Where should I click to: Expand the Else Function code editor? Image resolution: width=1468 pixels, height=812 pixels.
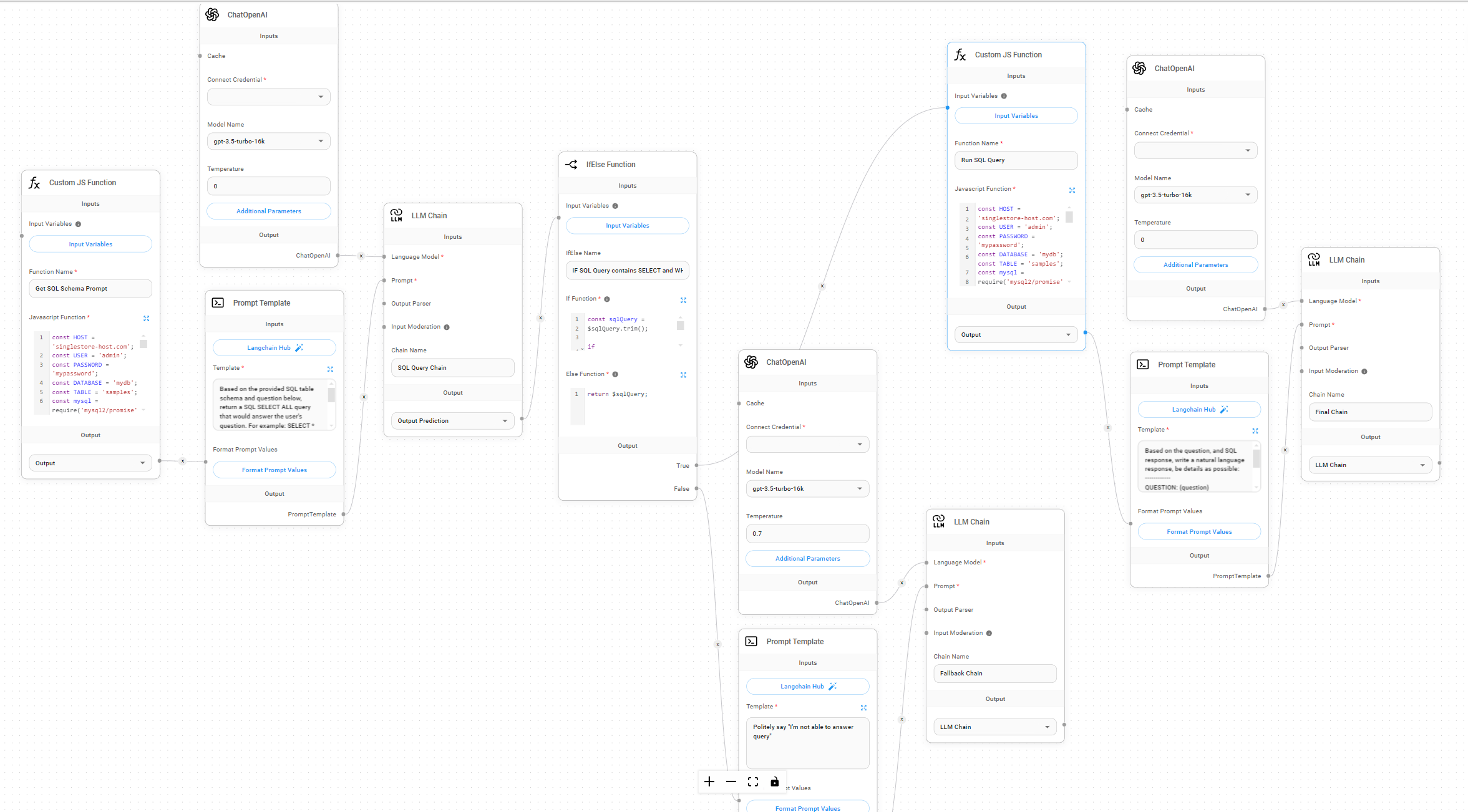click(x=683, y=375)
